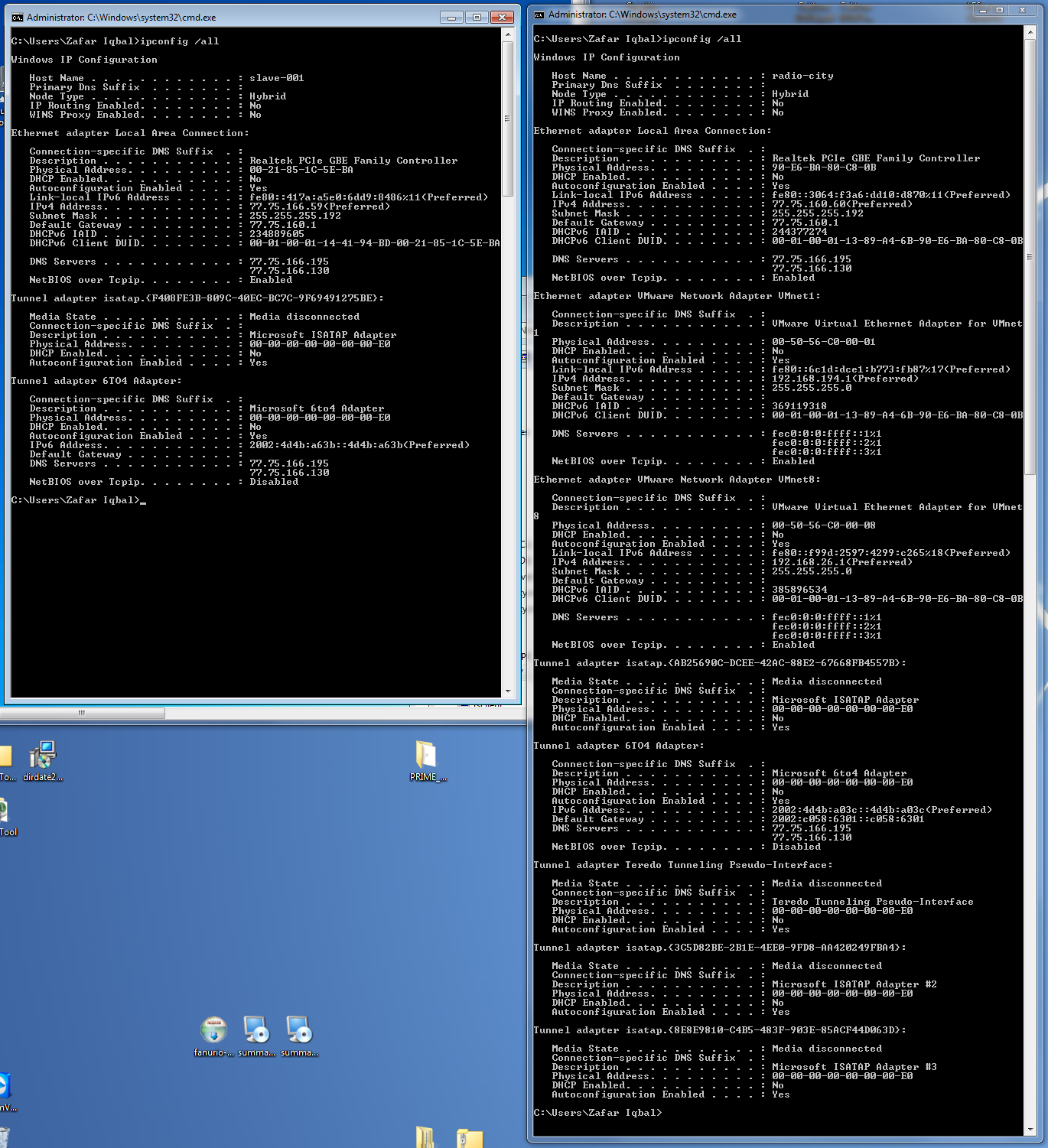Close the slave-001 cmd window
1048x1148 pixels.
coord(502,18)
